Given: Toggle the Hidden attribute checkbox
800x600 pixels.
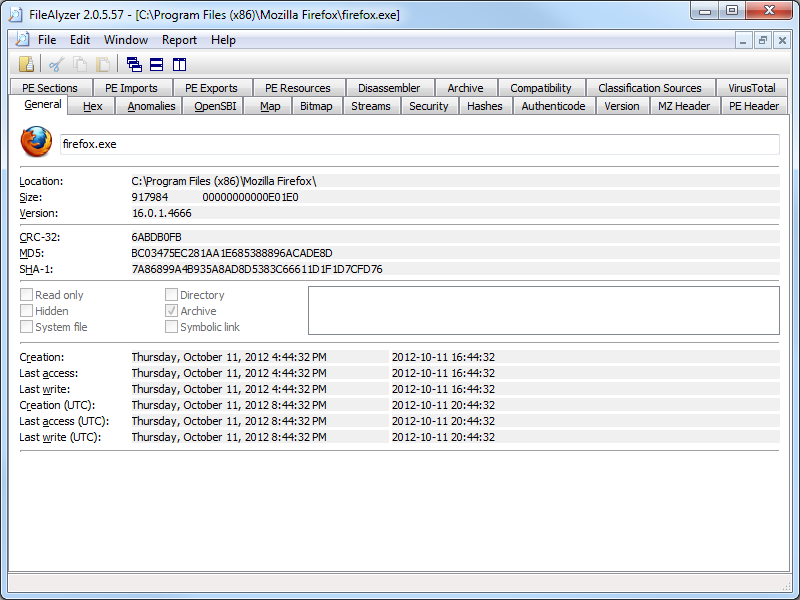Looking at the screenshot, I should (x=27, y=311).
